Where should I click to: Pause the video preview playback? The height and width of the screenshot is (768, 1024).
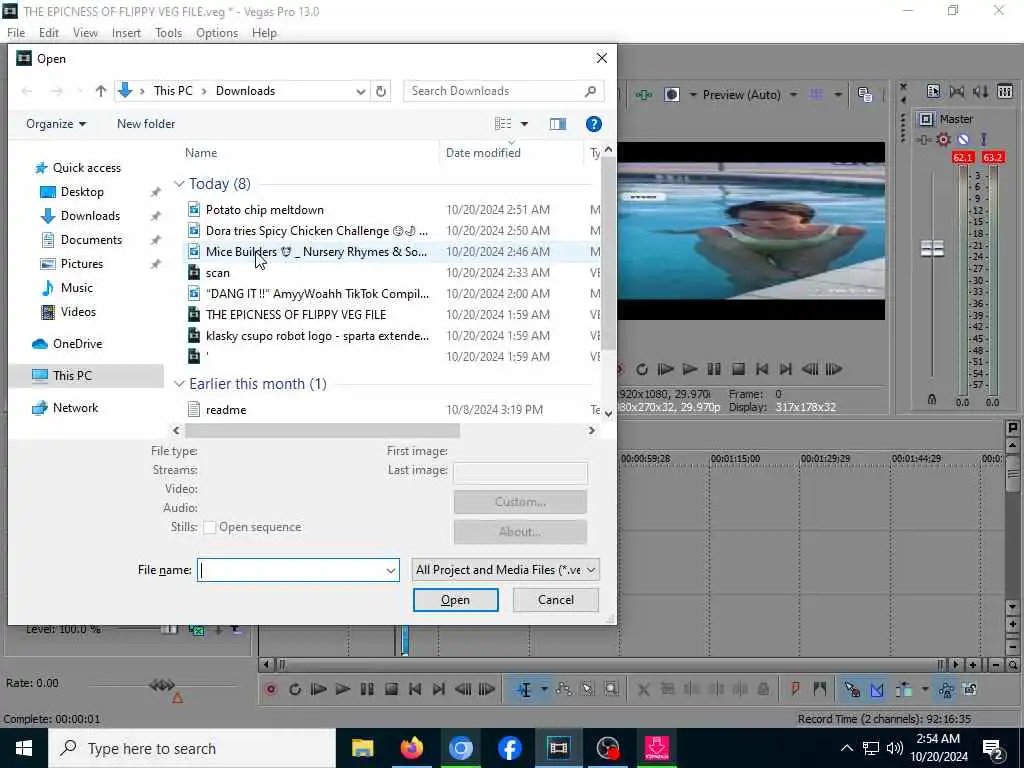pos(714,370)
